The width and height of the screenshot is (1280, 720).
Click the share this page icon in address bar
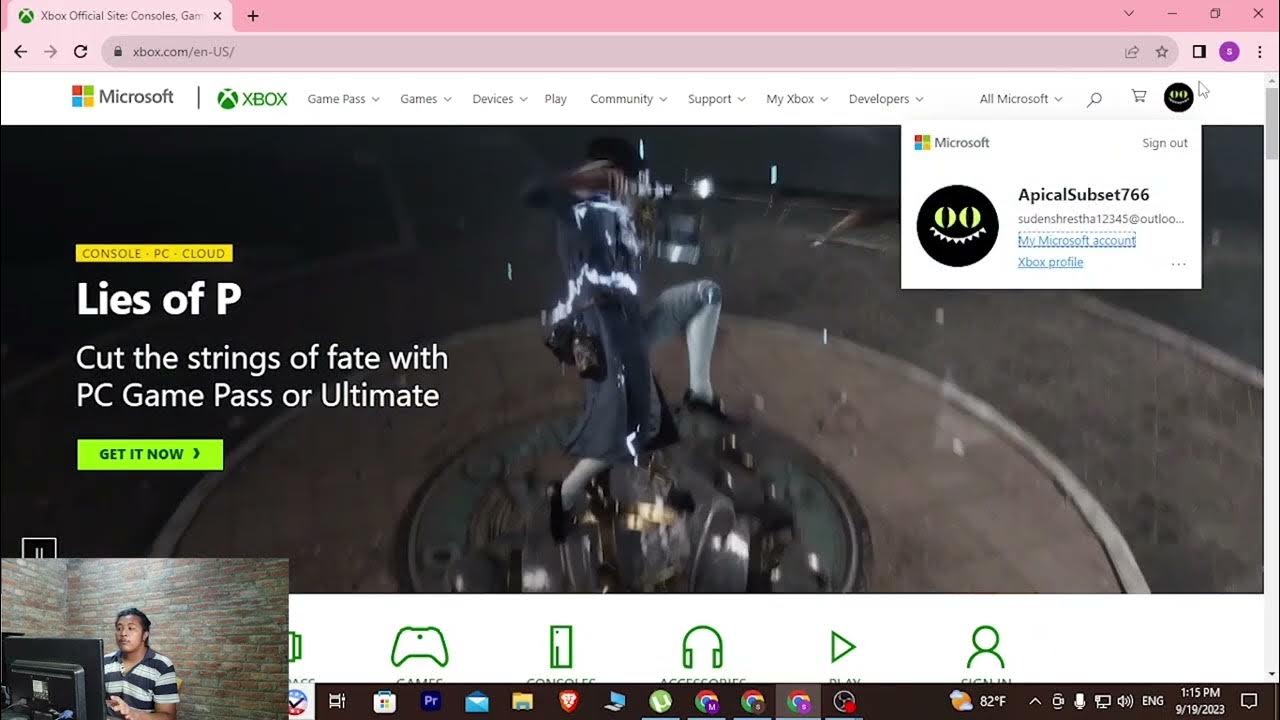(x=1132, y=51)
